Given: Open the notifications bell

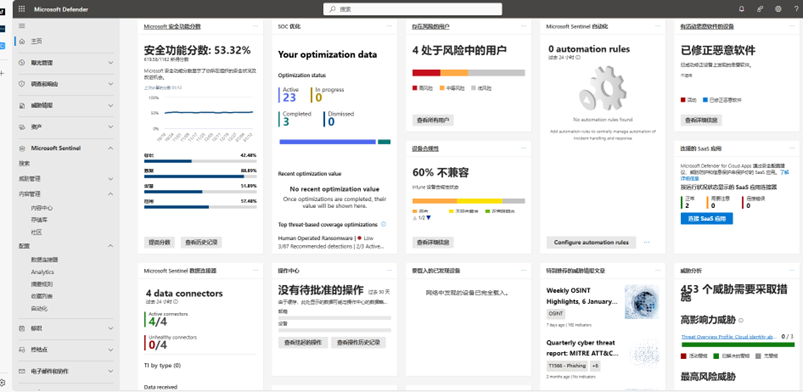Looking at the screenshot, I should [742, 9].
